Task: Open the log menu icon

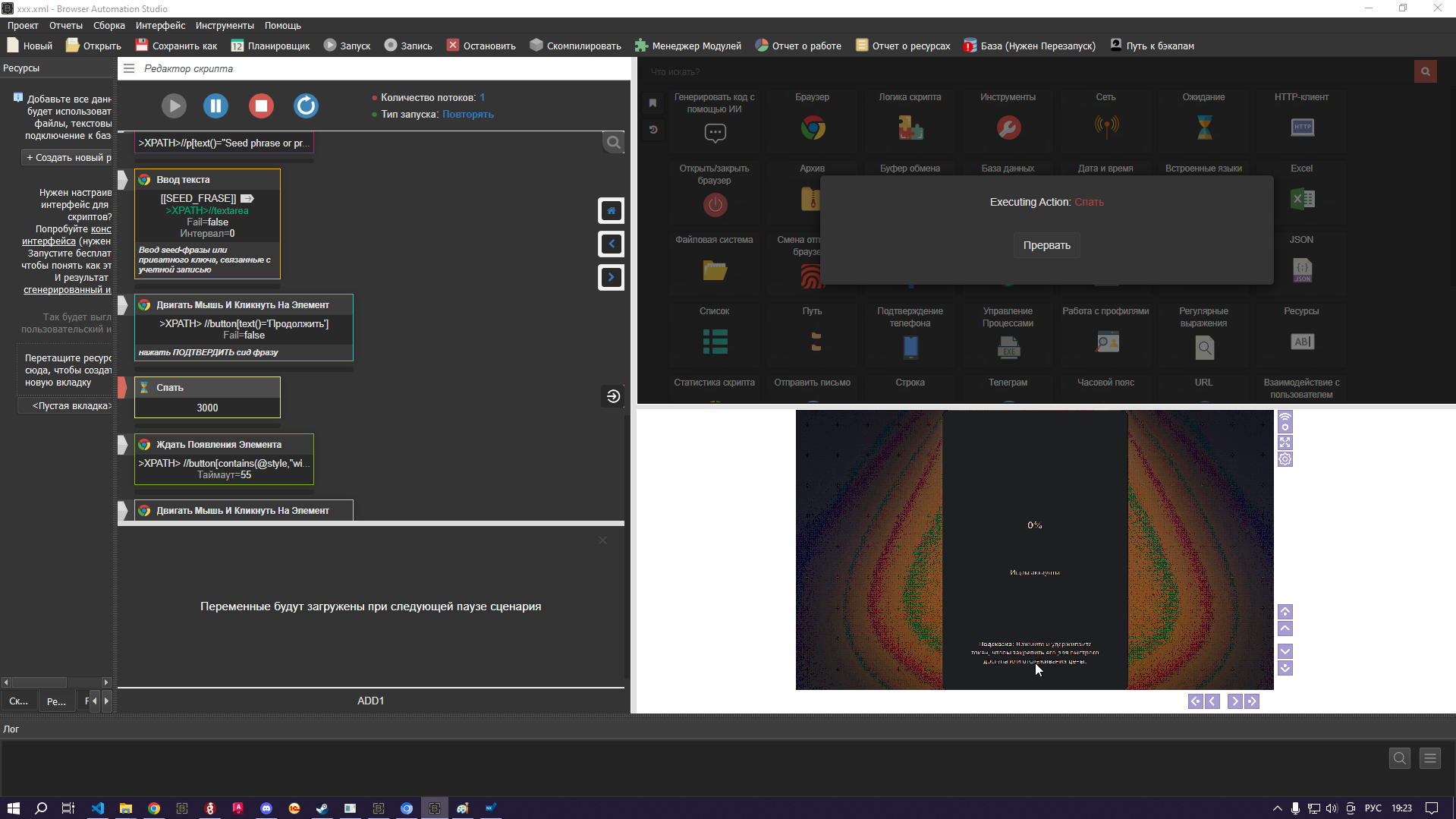Action: 1430,758
